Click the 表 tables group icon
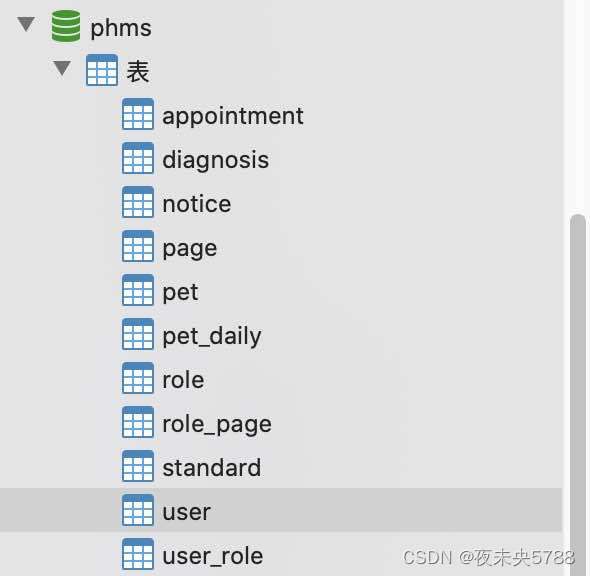Image resolution: width=590 pixels, height=576 pixels. point(102,70)
